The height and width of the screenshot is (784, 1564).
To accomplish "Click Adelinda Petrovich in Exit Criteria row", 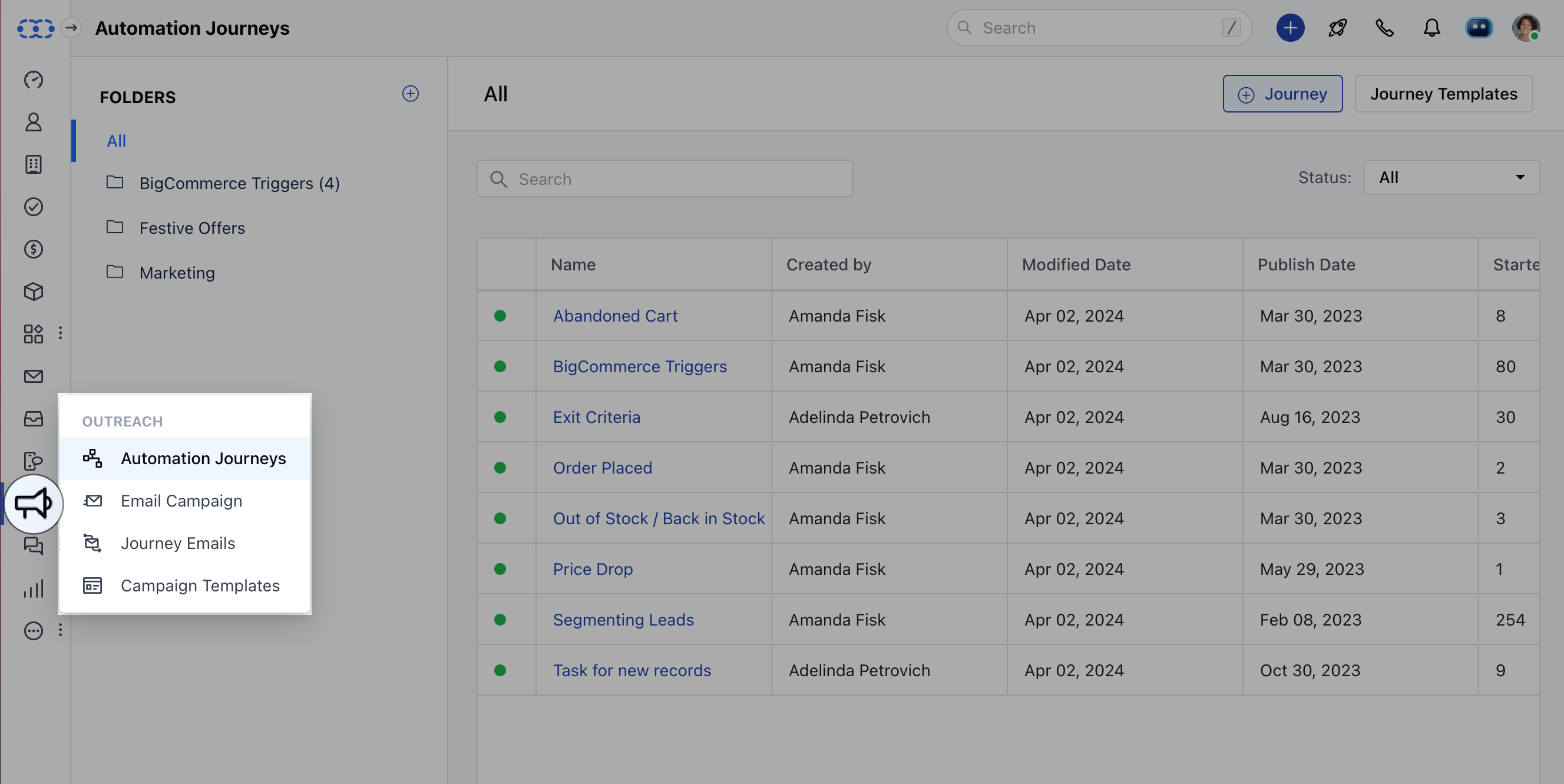I will [x=859, y=417].
